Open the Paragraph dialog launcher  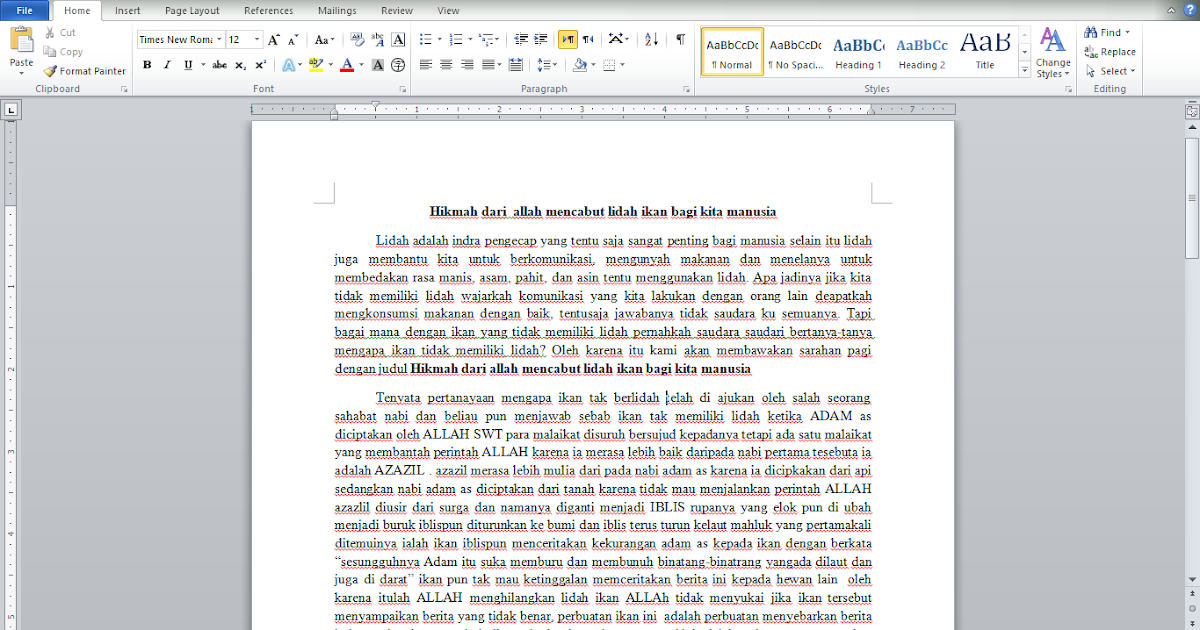pos(686,89)
